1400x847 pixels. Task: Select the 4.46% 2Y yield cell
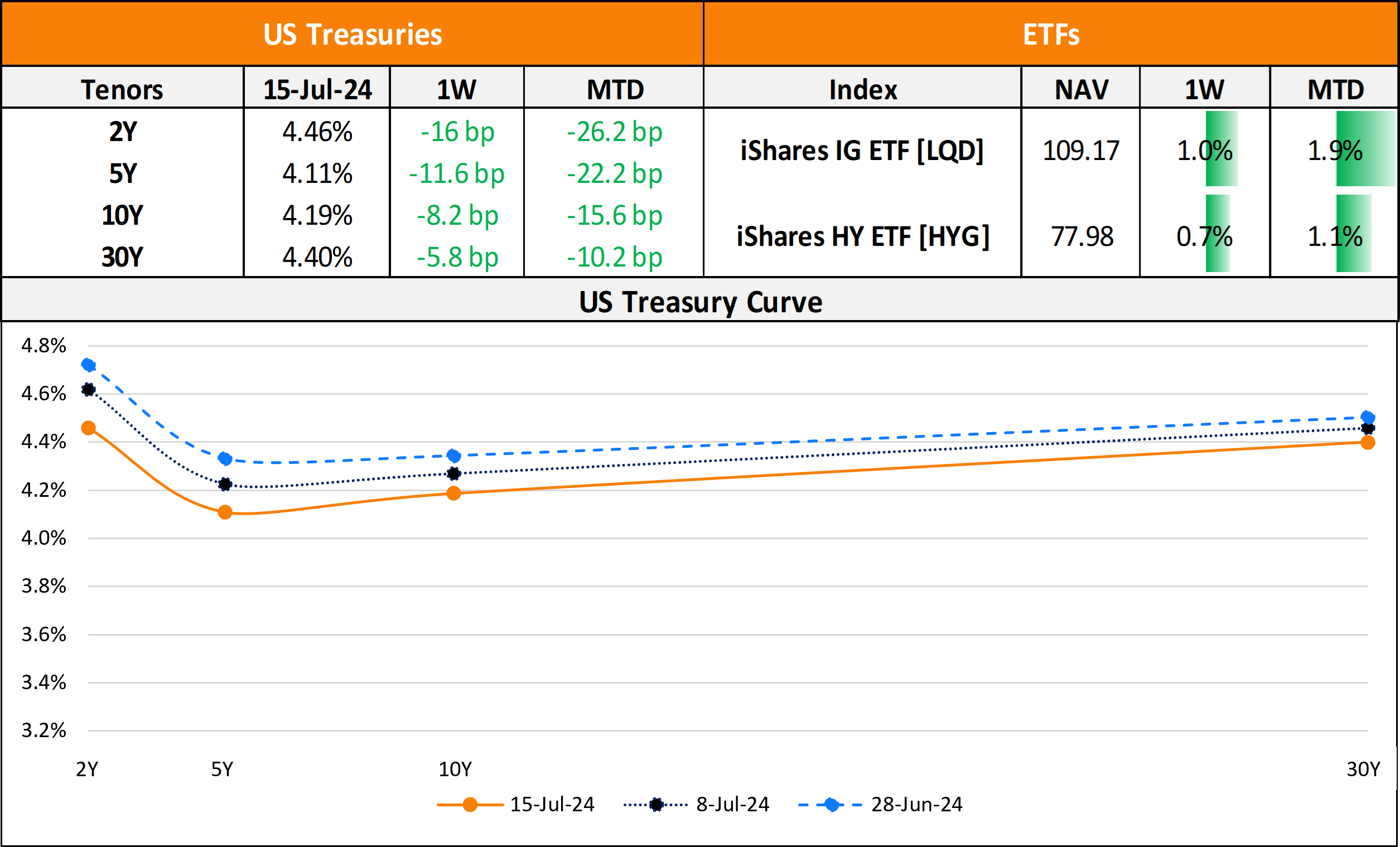[x=317, y=132]
